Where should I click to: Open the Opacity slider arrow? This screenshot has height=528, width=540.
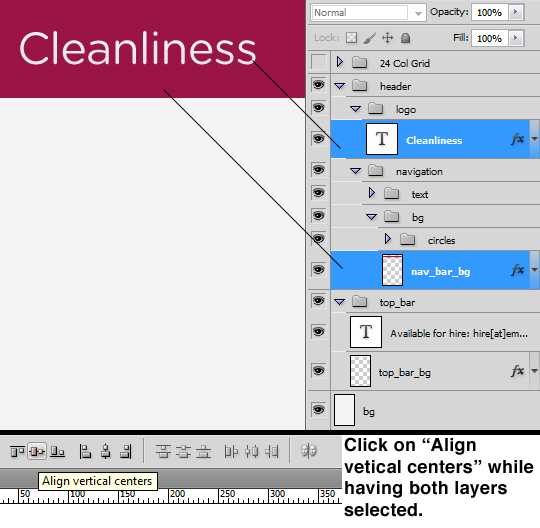pyautogui.click(x=516, y=12)
